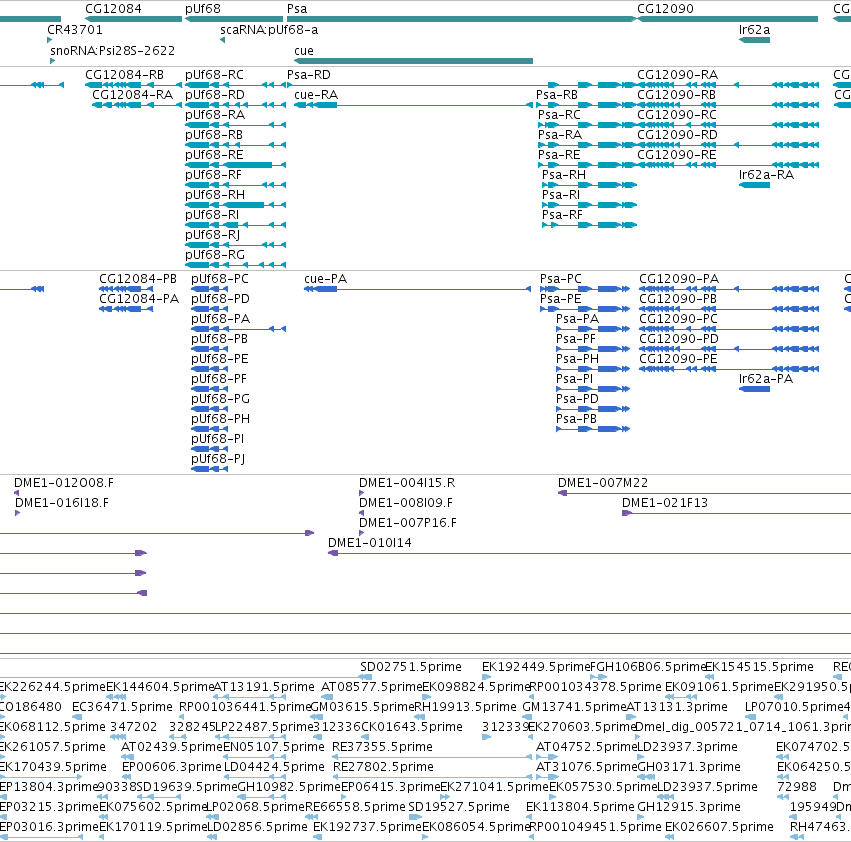Click the Psa-RH transcript label
This screenshot has height=842, width=851.
564,175
